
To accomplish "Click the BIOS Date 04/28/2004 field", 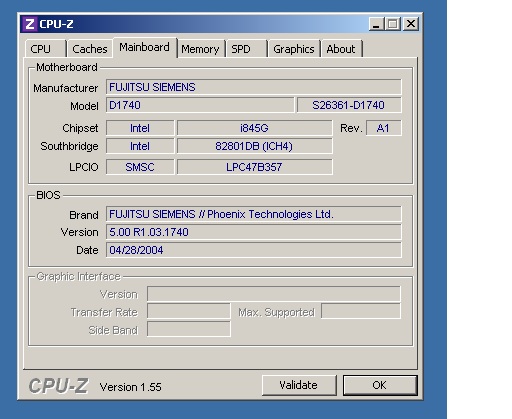I will (x=254, y=250).
